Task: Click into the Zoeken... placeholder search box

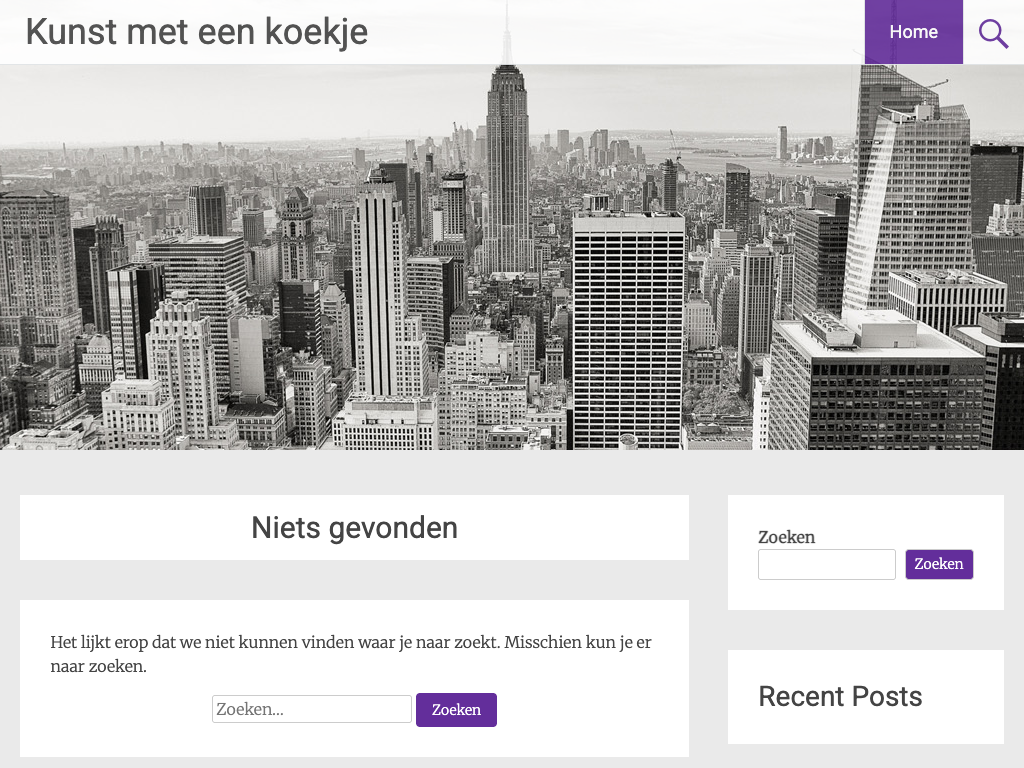Action: point(311,709)
